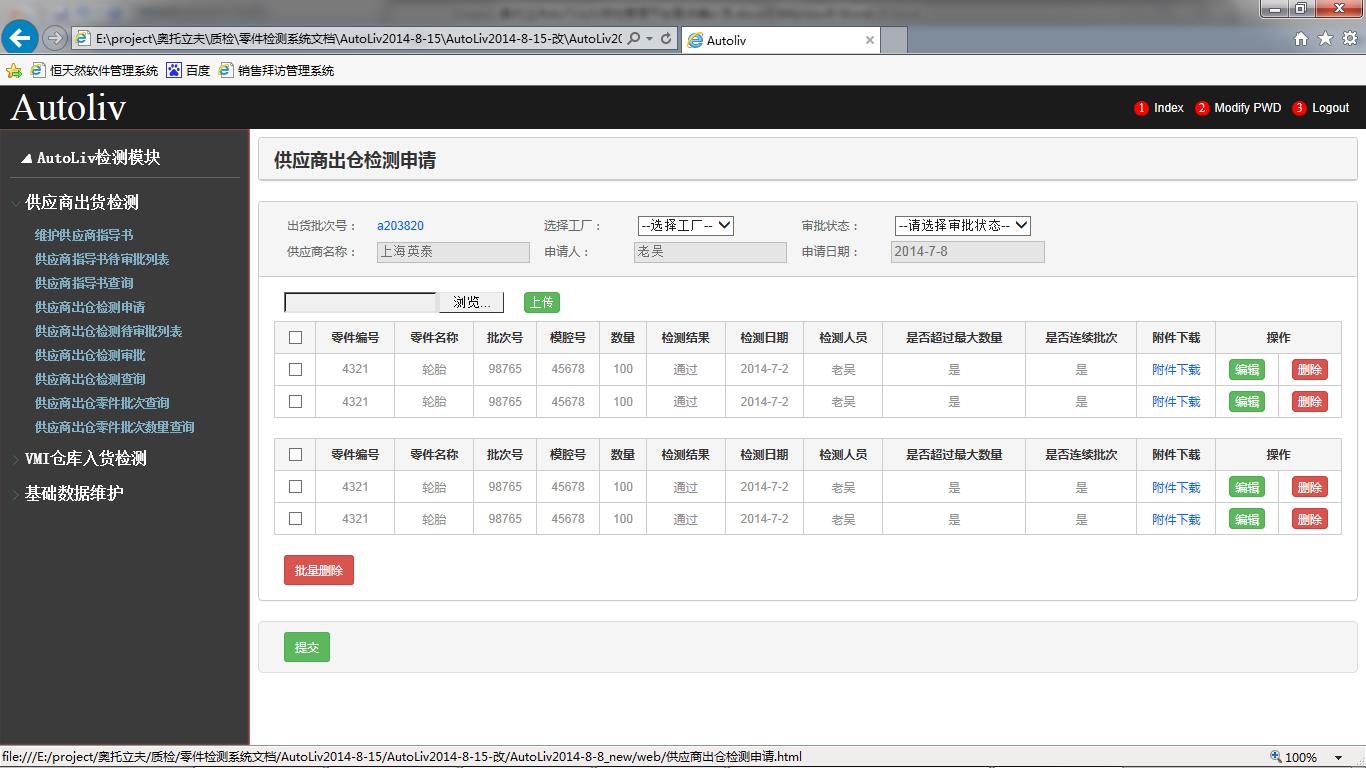Click the green 上传 button
This screenshot has width=1366, height=768.
tap(542, 302)
